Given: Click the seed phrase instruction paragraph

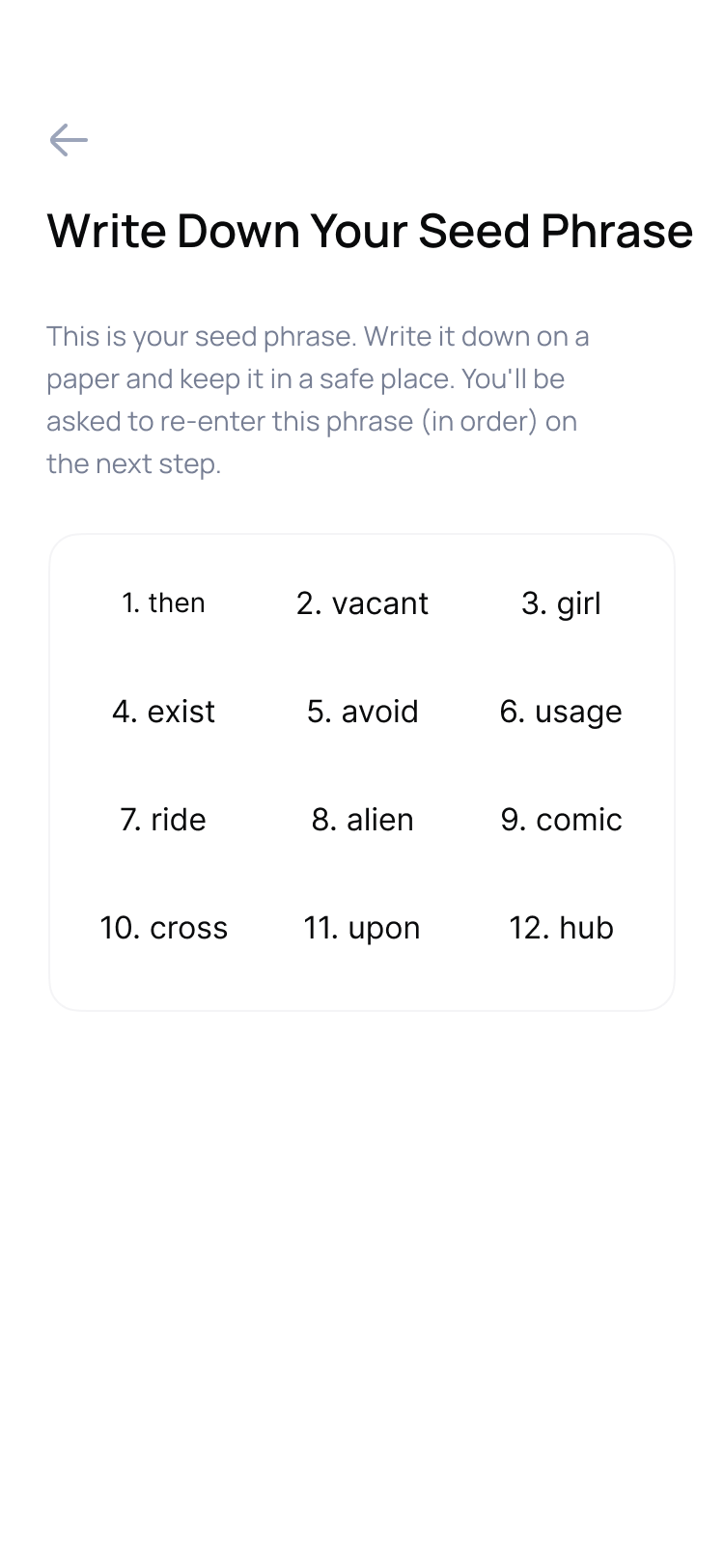Looking at the screenshot, I should tap(319, 400).
